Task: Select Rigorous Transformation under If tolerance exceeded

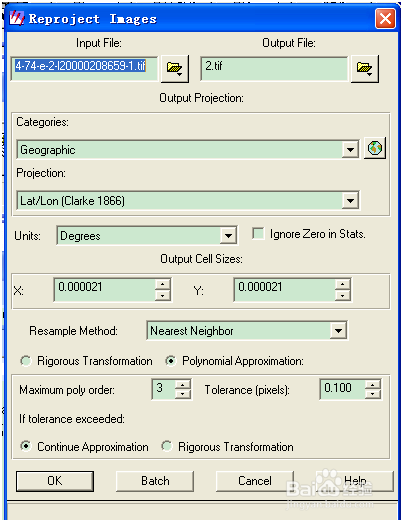Action: coord(167,446)
